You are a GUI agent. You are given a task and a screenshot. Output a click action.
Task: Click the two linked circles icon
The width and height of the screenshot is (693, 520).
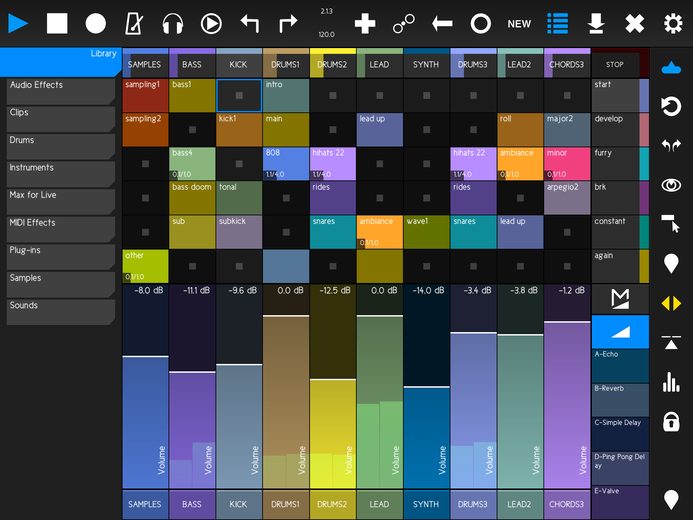point(404,23)
